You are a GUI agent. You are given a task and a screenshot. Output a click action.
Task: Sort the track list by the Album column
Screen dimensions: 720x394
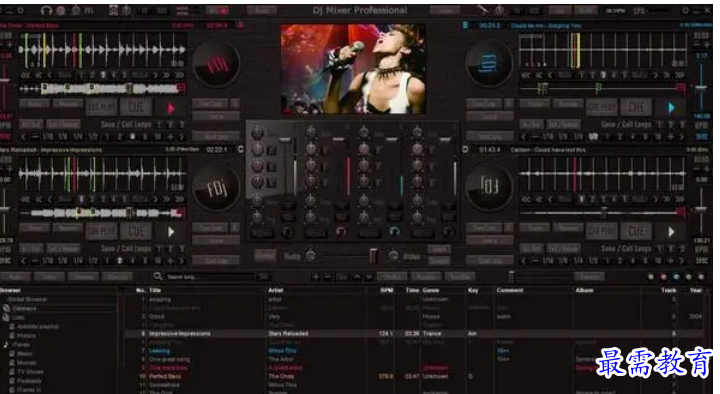584,290
